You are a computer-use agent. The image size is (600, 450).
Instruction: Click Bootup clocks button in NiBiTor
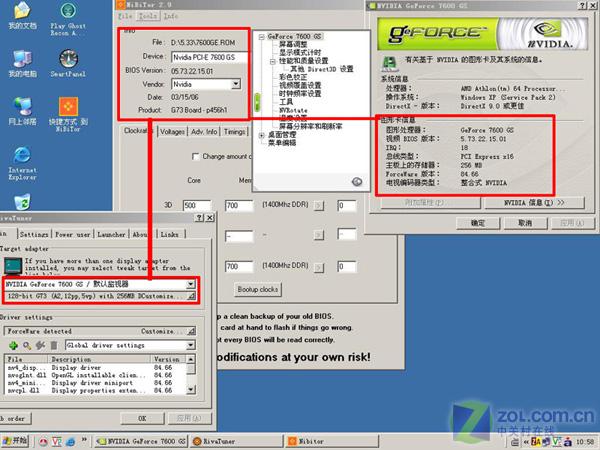point(258,289)
